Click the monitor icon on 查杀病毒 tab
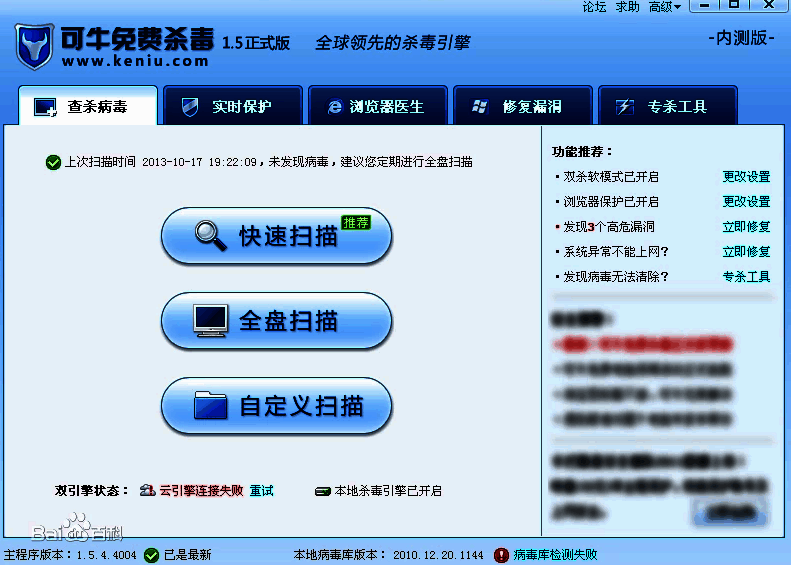Viewport: 791px width, 565px height. pyautogui.click(x=45, y=107)
